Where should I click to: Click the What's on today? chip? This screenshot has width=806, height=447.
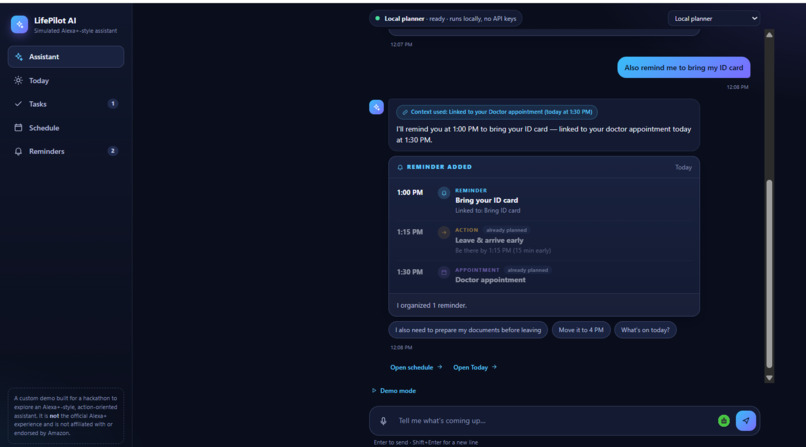coord(645,330)
